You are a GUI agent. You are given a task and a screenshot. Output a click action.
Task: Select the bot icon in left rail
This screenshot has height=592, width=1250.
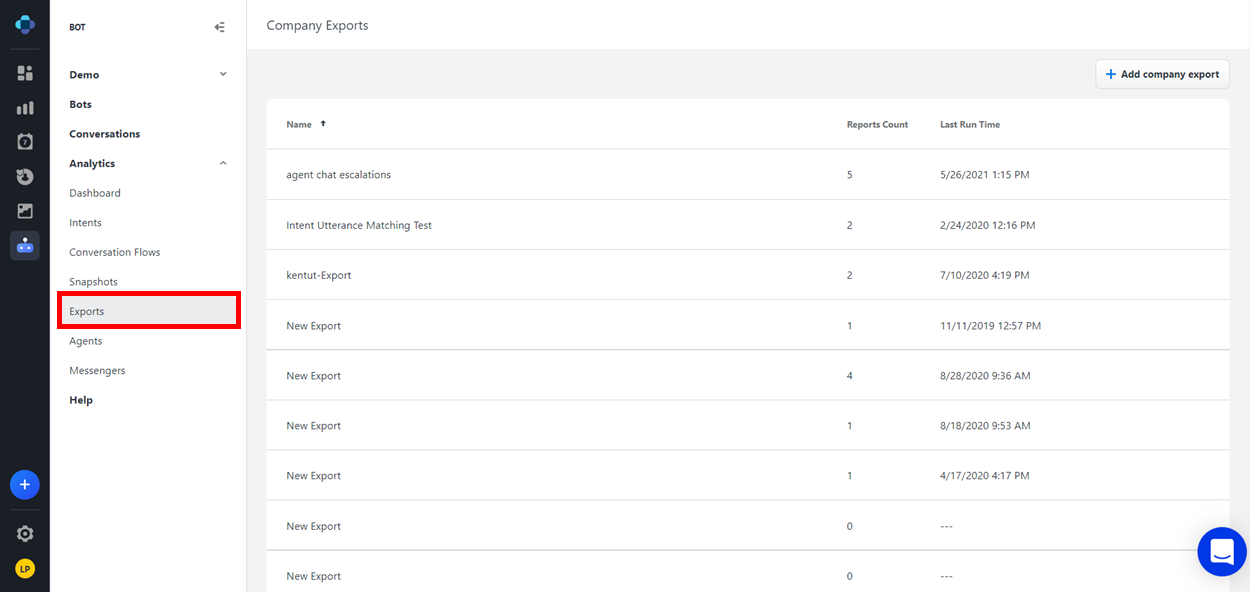pos(25,246)
